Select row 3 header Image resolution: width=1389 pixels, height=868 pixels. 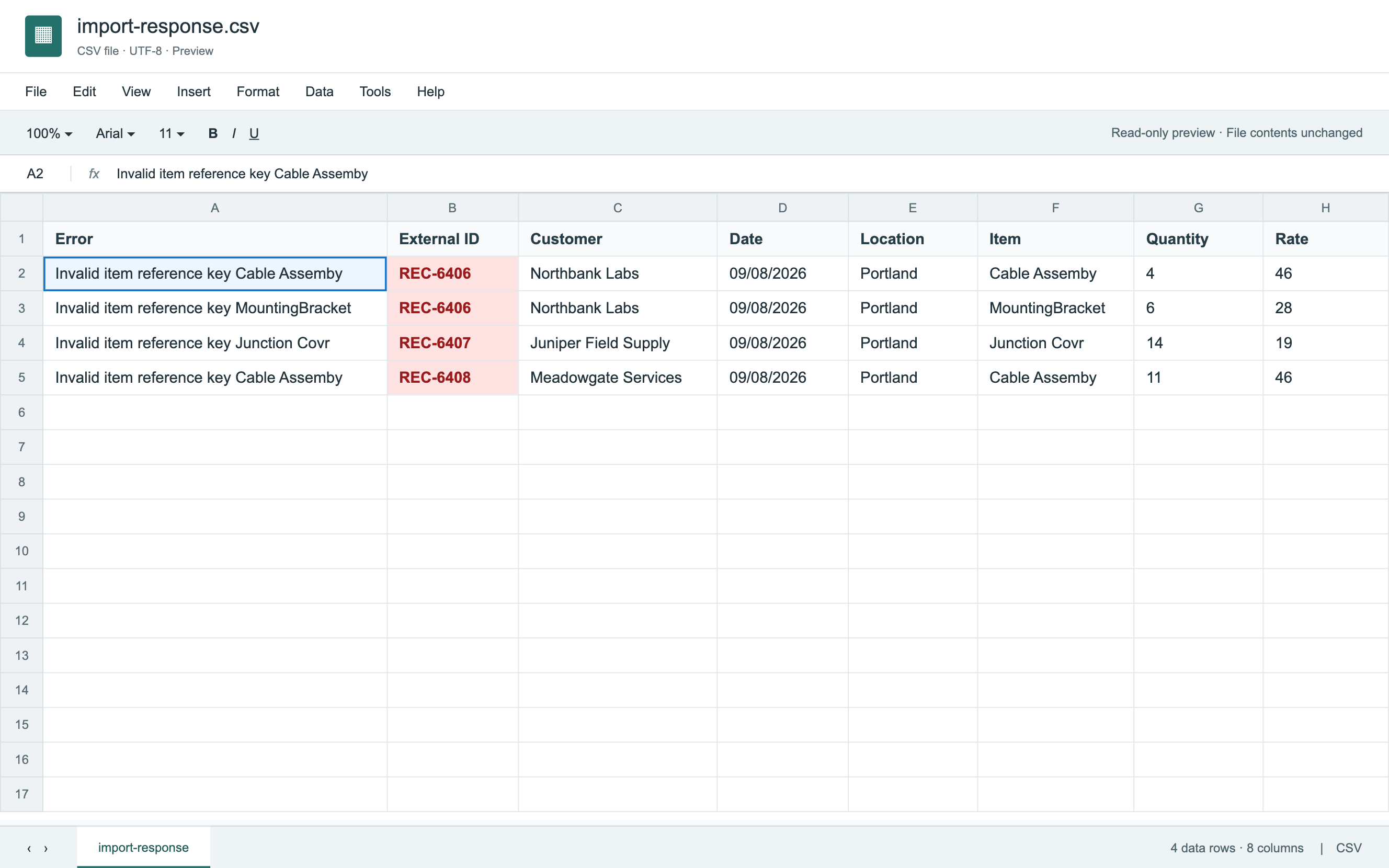pos(22,309)
